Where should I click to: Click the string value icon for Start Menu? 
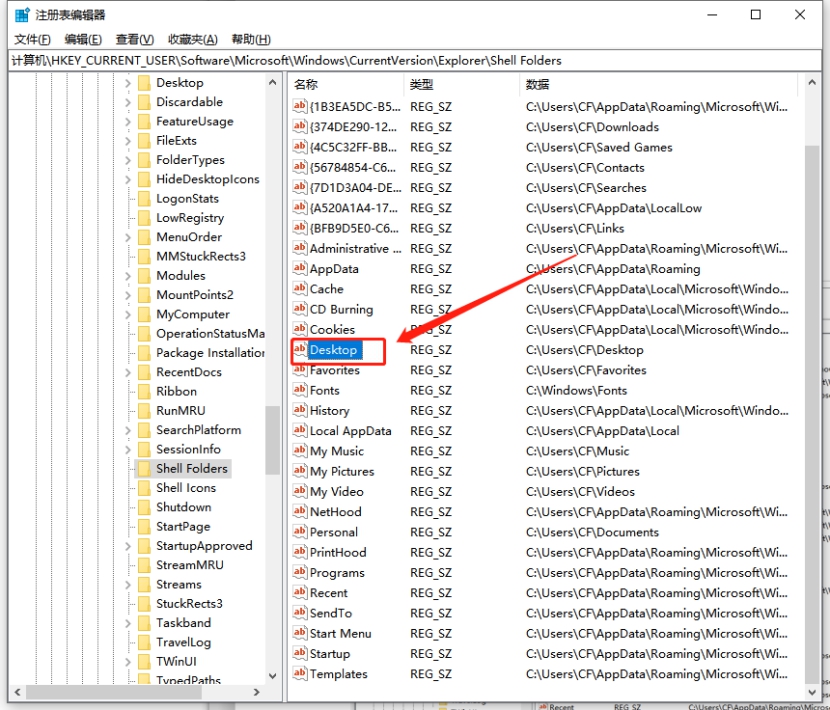[x=300, y=633]
